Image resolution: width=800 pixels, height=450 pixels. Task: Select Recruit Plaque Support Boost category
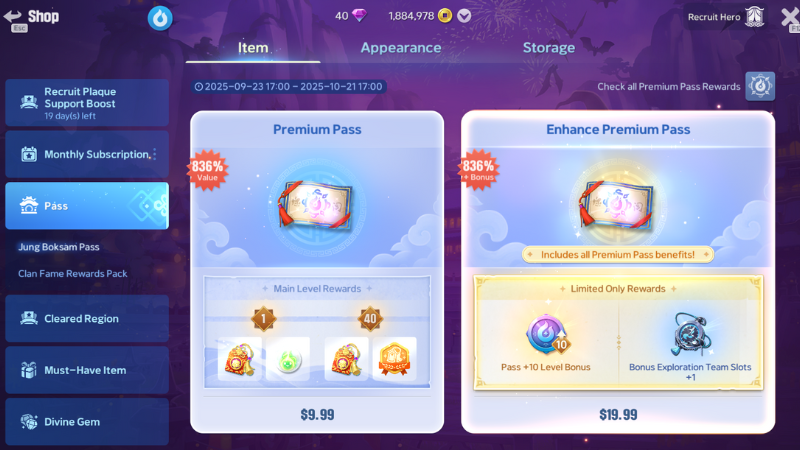87,103
